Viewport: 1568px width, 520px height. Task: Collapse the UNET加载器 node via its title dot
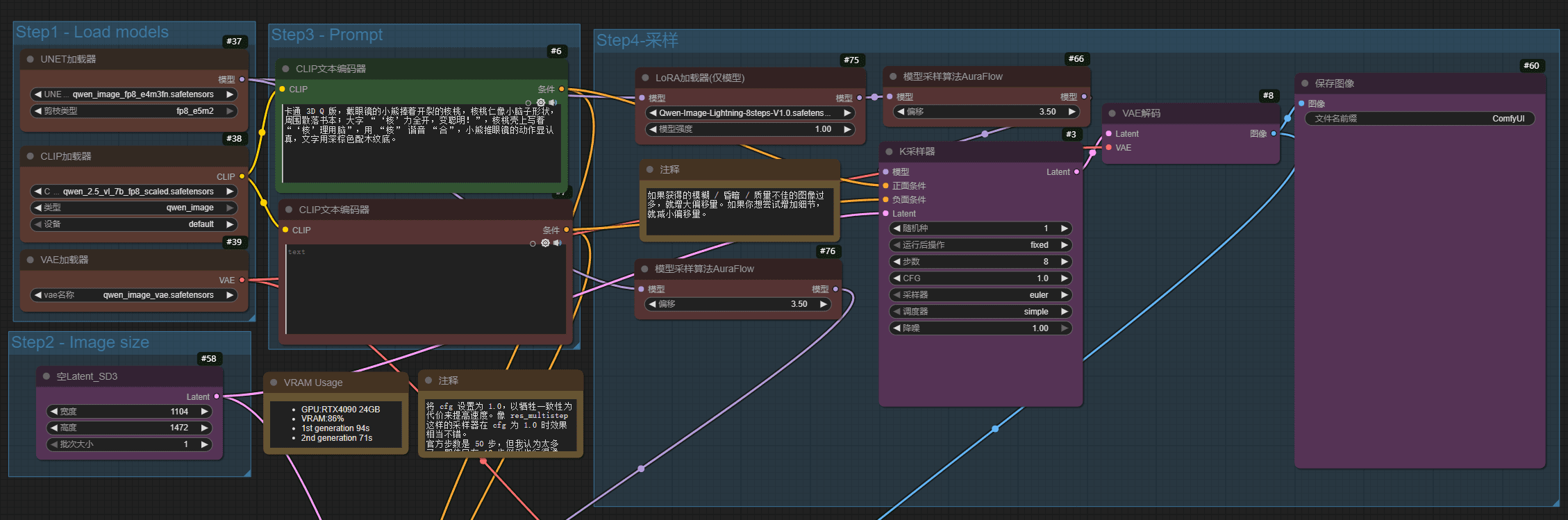click(x=31, y=59)
